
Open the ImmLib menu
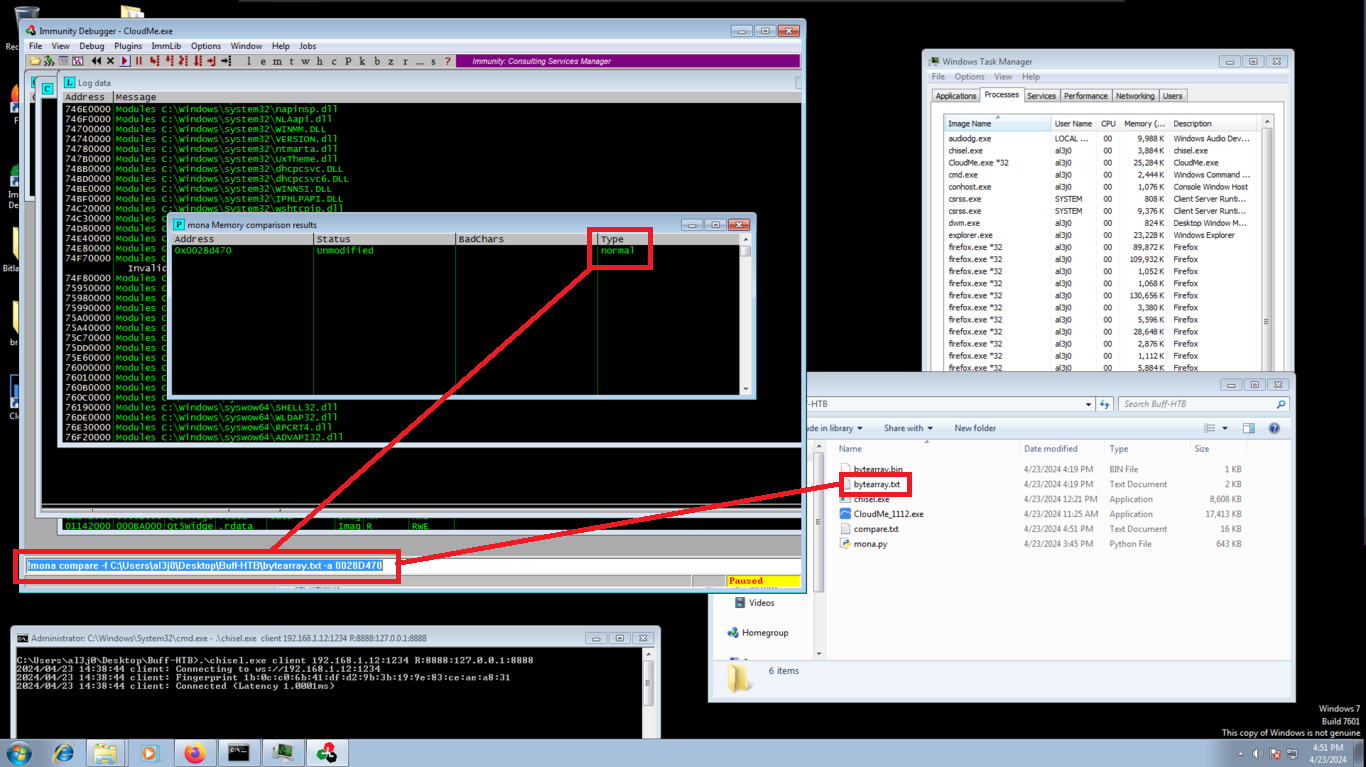tap(166, 46)
